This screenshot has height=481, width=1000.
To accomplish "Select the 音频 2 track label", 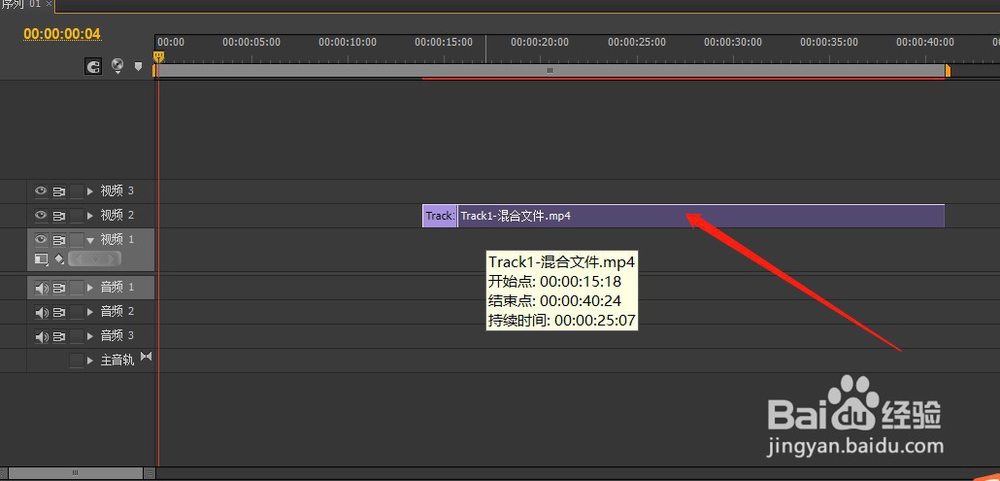I will (117, 312).
